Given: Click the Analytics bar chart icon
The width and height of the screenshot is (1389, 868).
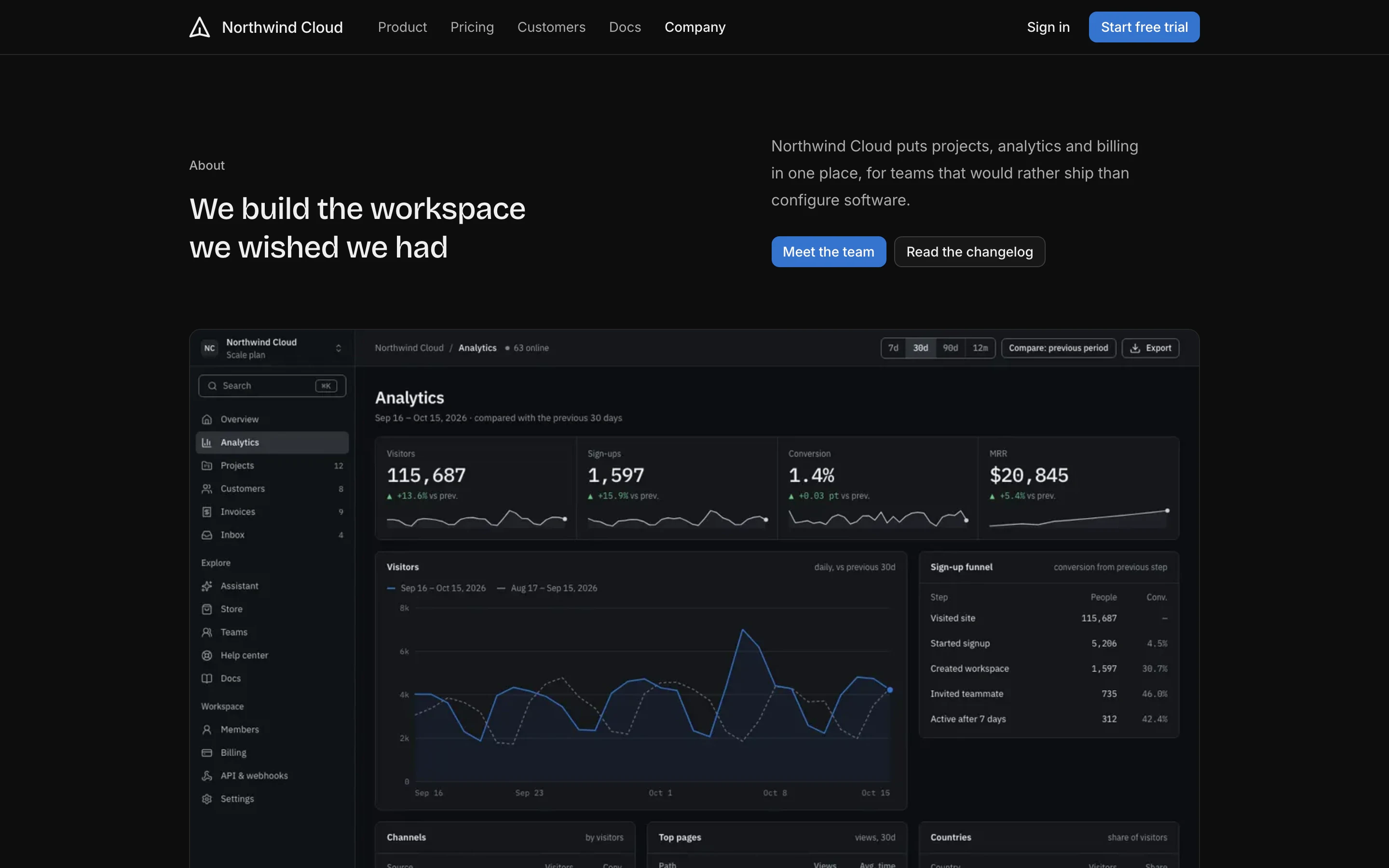Looking at the screenshot, I should 206,442.
